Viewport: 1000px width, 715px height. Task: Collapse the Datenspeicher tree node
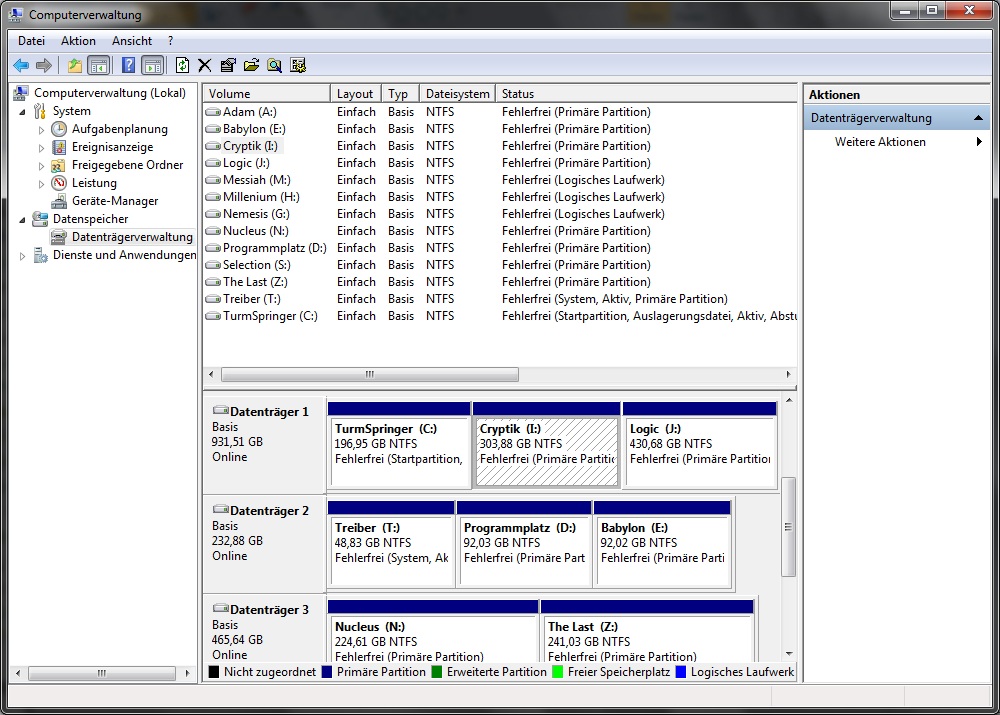point(23,219)
